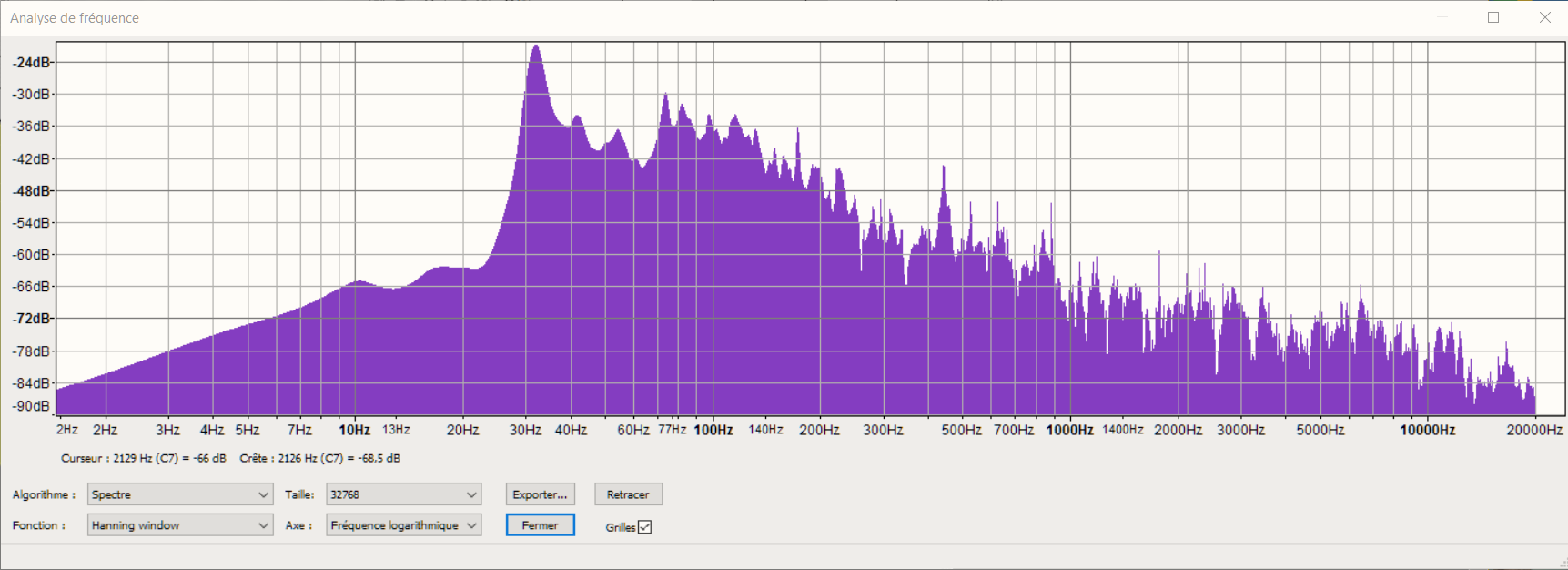Click the Analyse de fréquence window title
The width and height of the screenshot is (1568, 570).
[x=75, y=18]
